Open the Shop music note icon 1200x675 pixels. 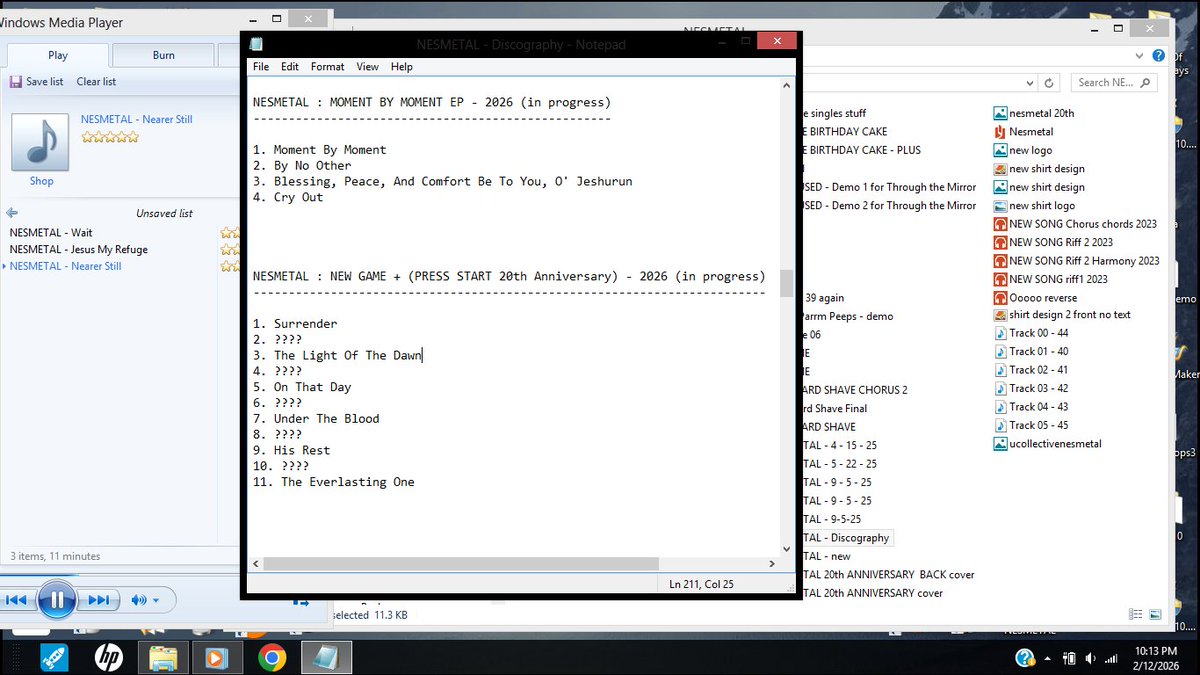pos(41,141)
